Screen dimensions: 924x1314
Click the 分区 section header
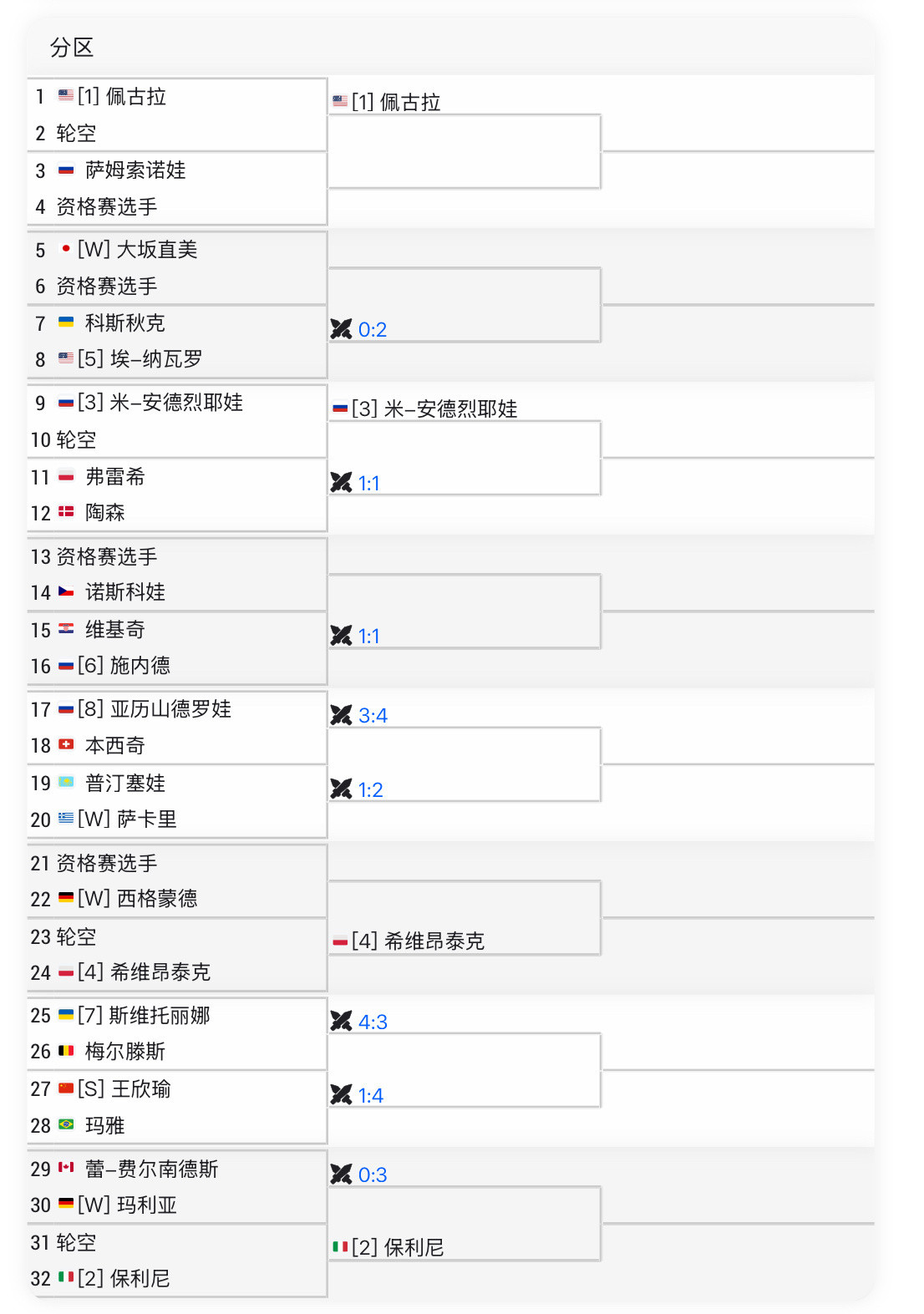point(72,48)
